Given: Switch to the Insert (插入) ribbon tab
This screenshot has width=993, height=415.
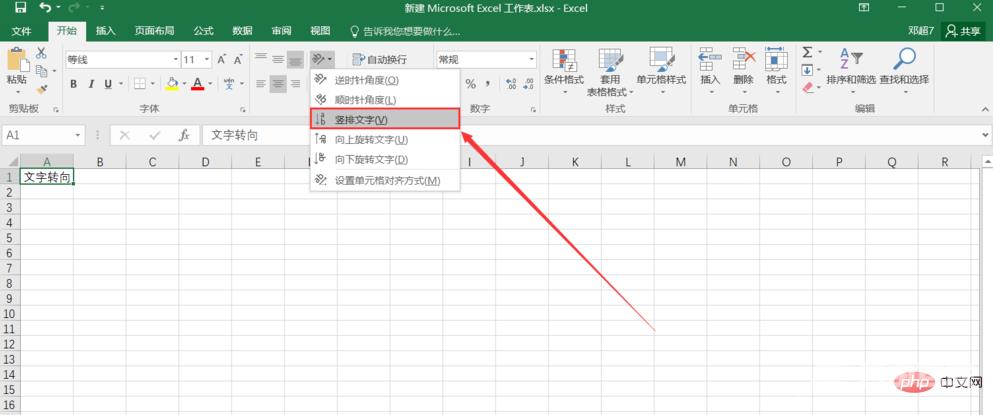Looking at the screenshot, I should tap(105, 31).
